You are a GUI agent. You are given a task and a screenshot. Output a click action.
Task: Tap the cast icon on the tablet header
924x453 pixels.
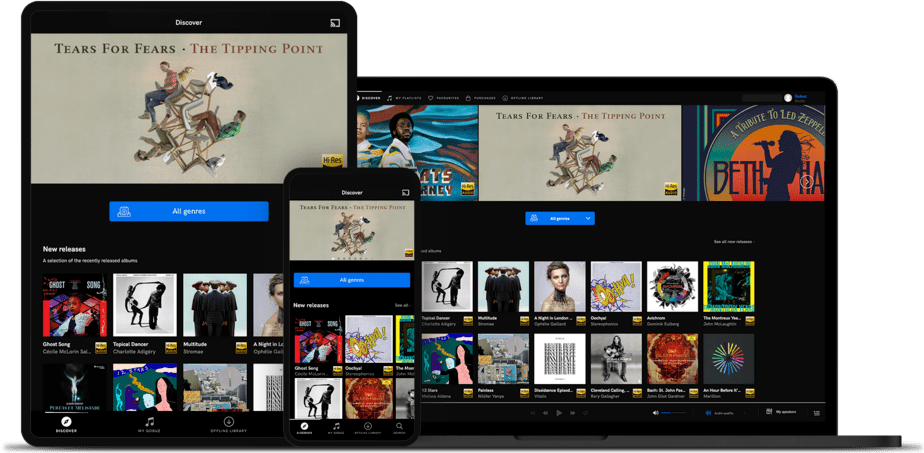tap(334, 22)
